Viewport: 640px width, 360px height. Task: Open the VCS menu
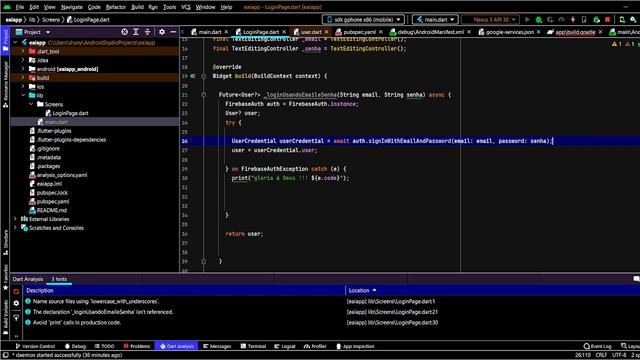186,7
